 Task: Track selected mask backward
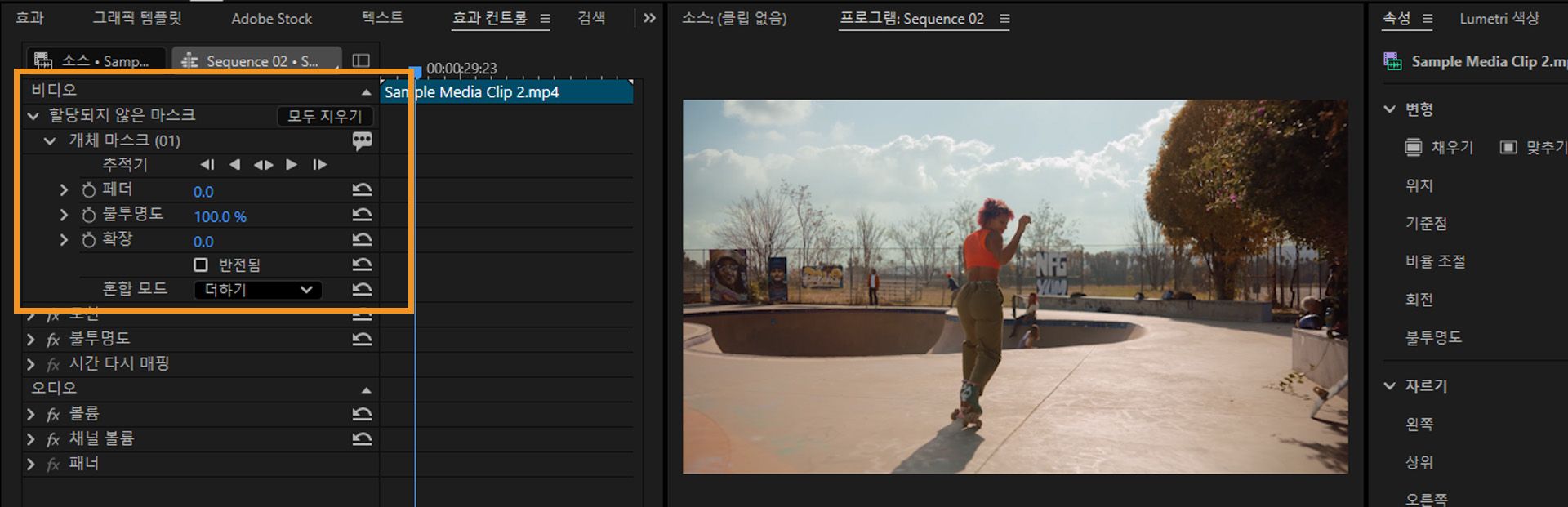(x=235, y=165)
